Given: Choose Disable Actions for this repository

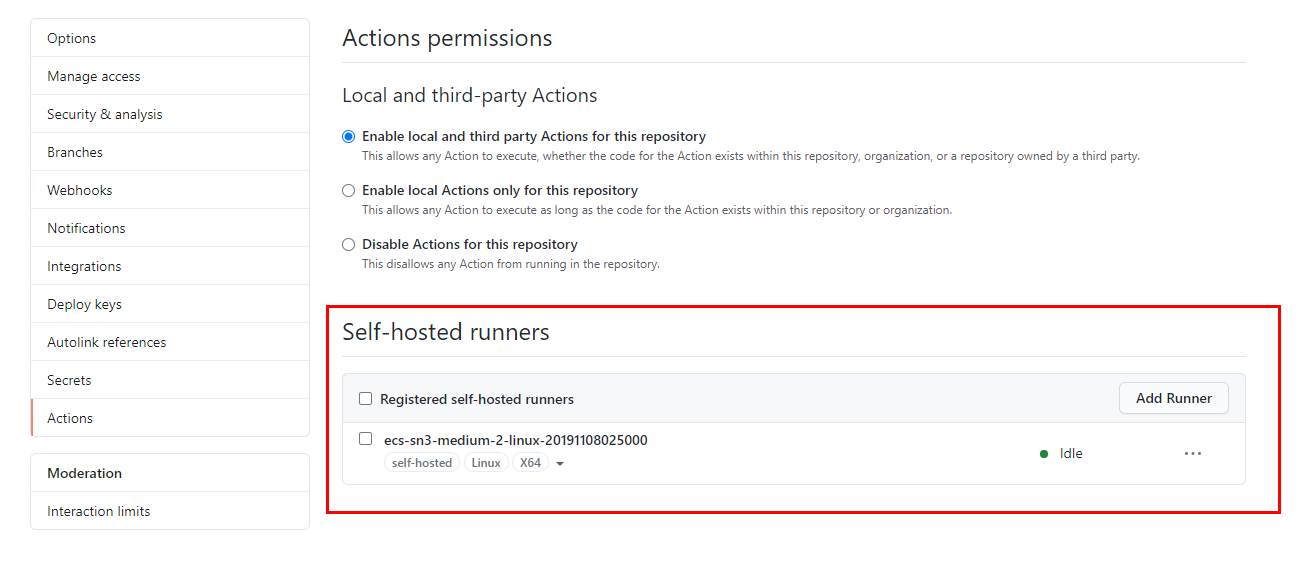Looking at the screenshot, I should (348, 244).
